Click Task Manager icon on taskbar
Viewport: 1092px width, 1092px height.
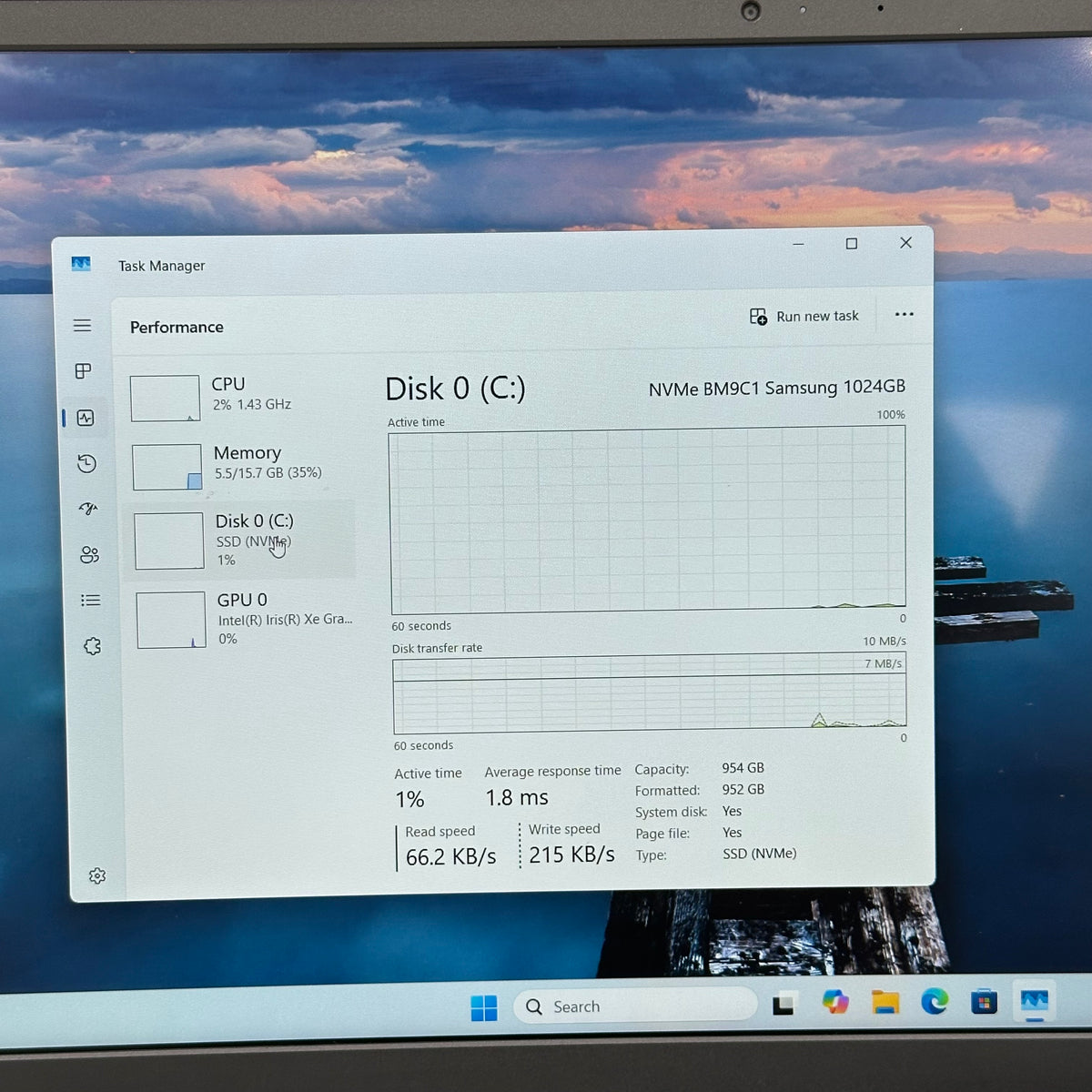click(x=1035, y=1001)
